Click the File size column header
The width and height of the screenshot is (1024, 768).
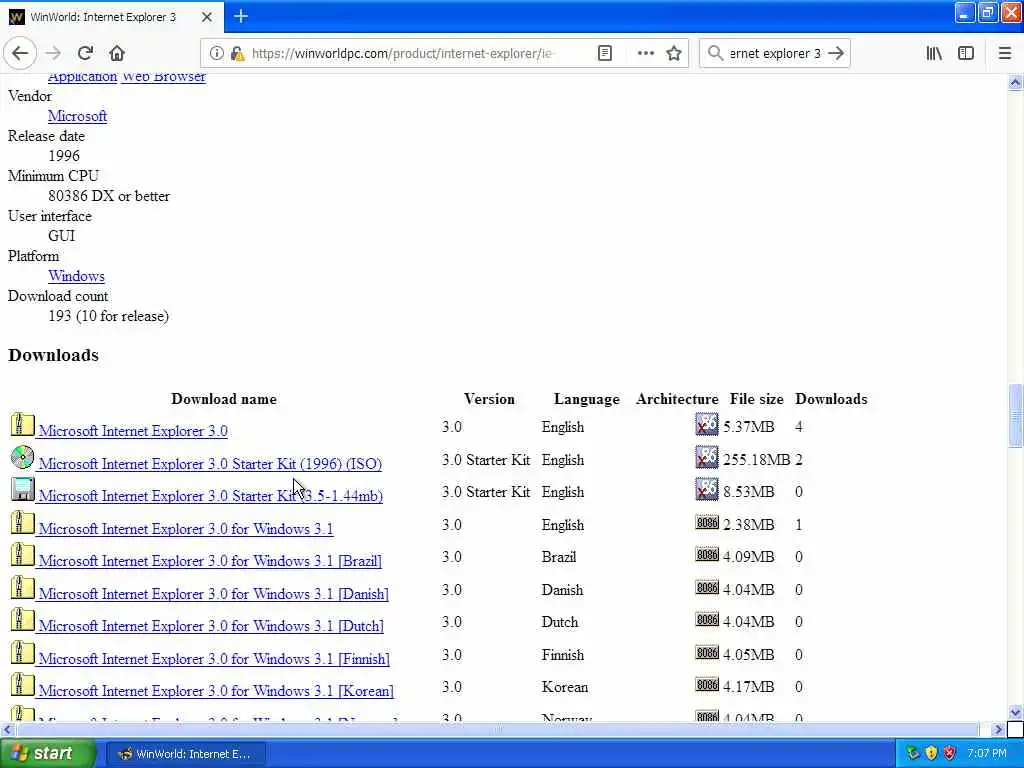[756, 399]
